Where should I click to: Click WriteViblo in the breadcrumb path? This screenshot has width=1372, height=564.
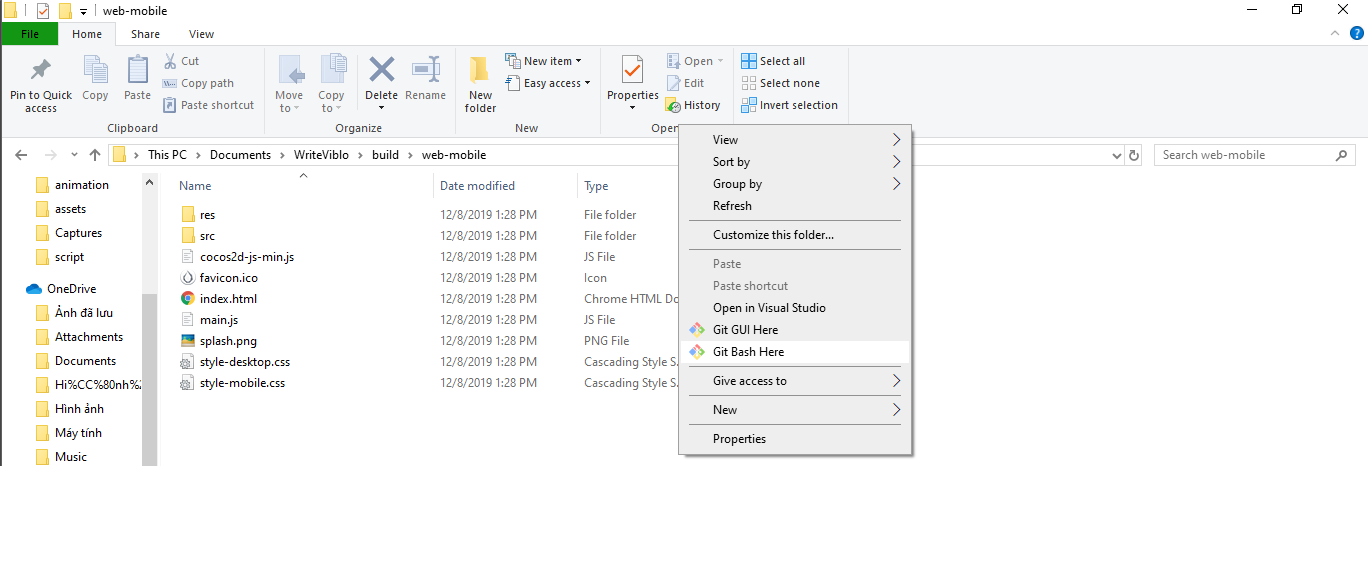[x=321, y=155]
